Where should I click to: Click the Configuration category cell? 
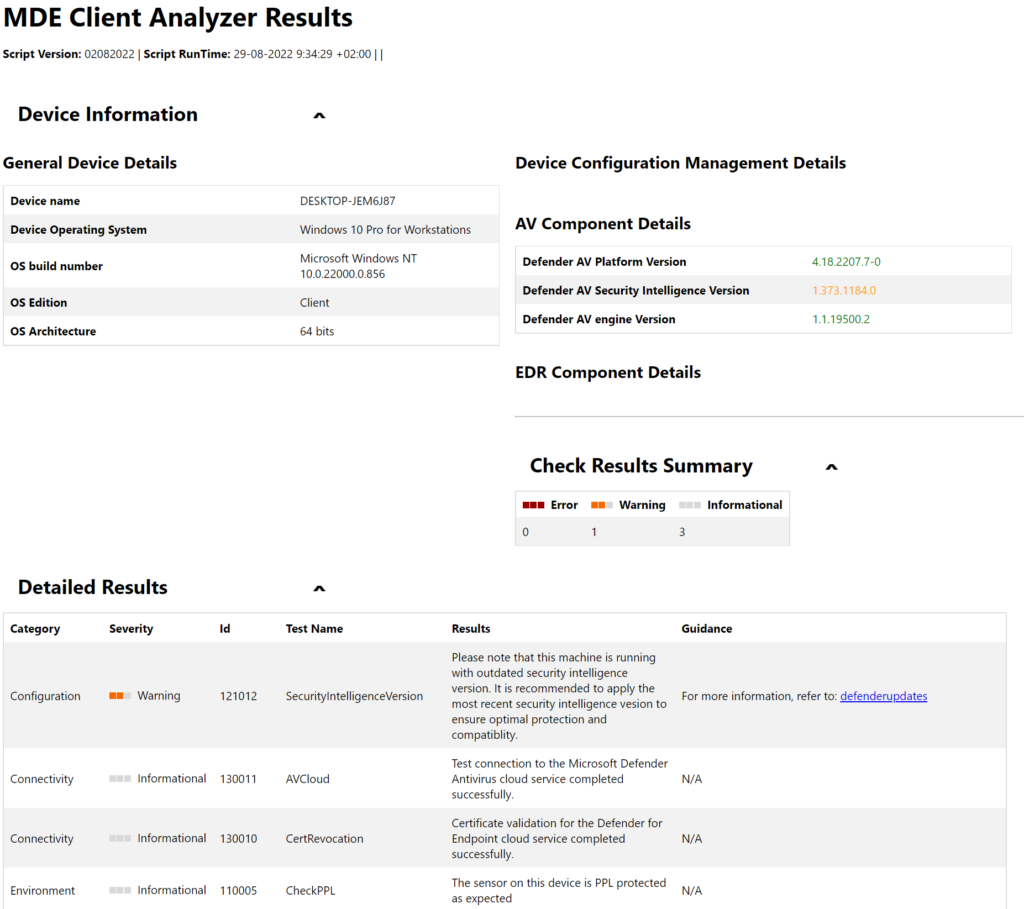[45, 696]
